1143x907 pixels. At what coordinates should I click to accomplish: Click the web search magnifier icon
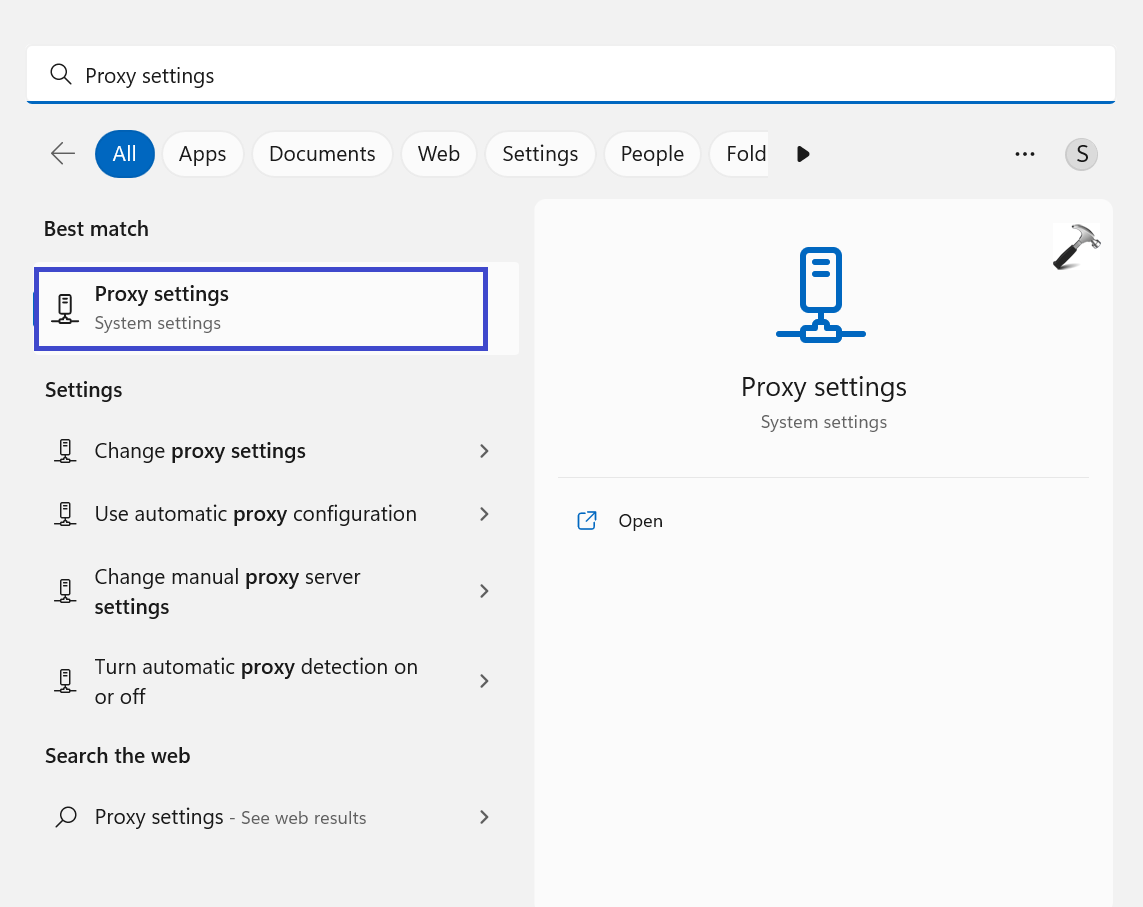[x=66, y=817]
